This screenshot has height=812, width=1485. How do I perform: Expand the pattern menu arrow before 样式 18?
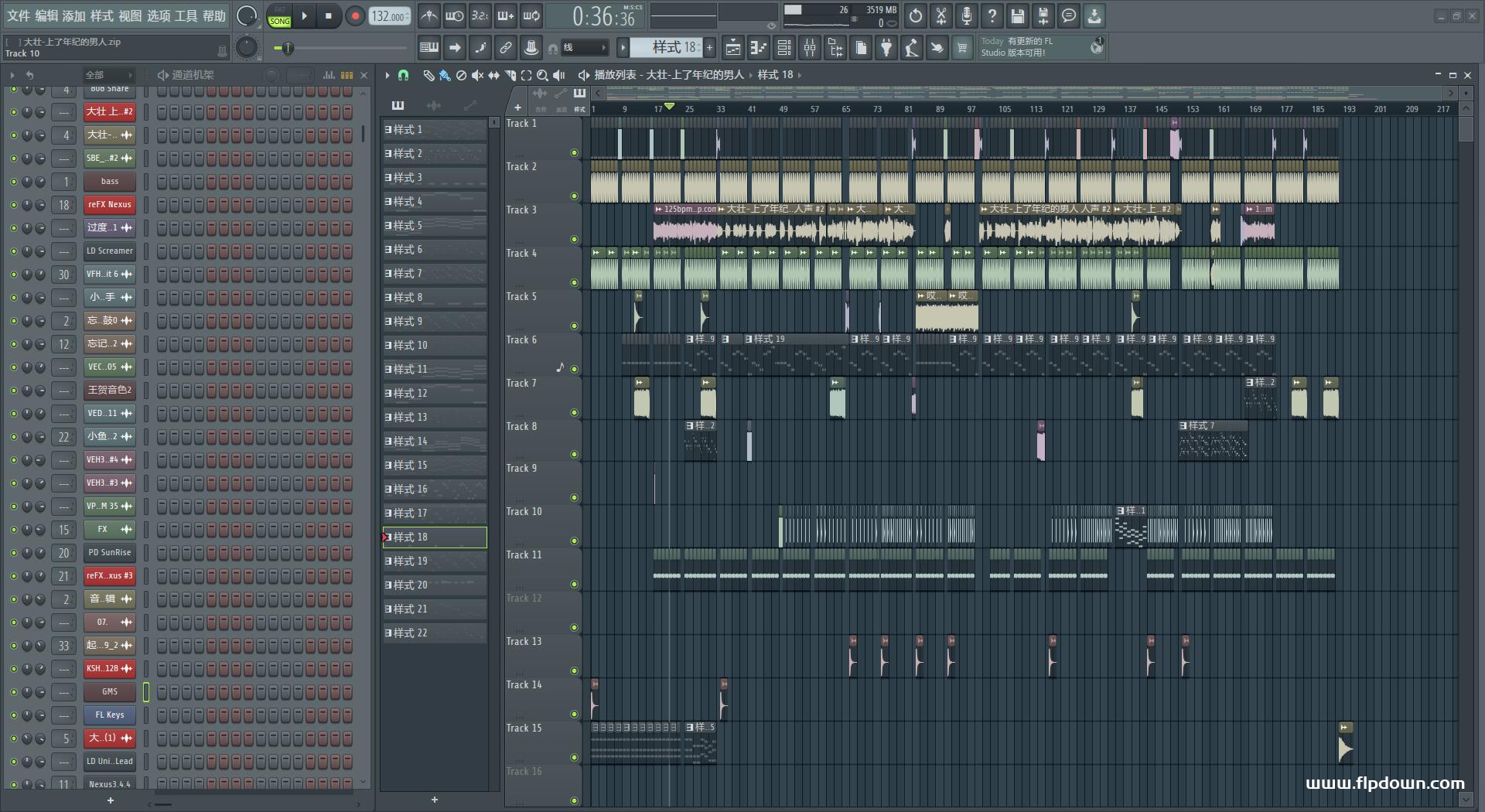pyautogui.click(x=623, y=48)
